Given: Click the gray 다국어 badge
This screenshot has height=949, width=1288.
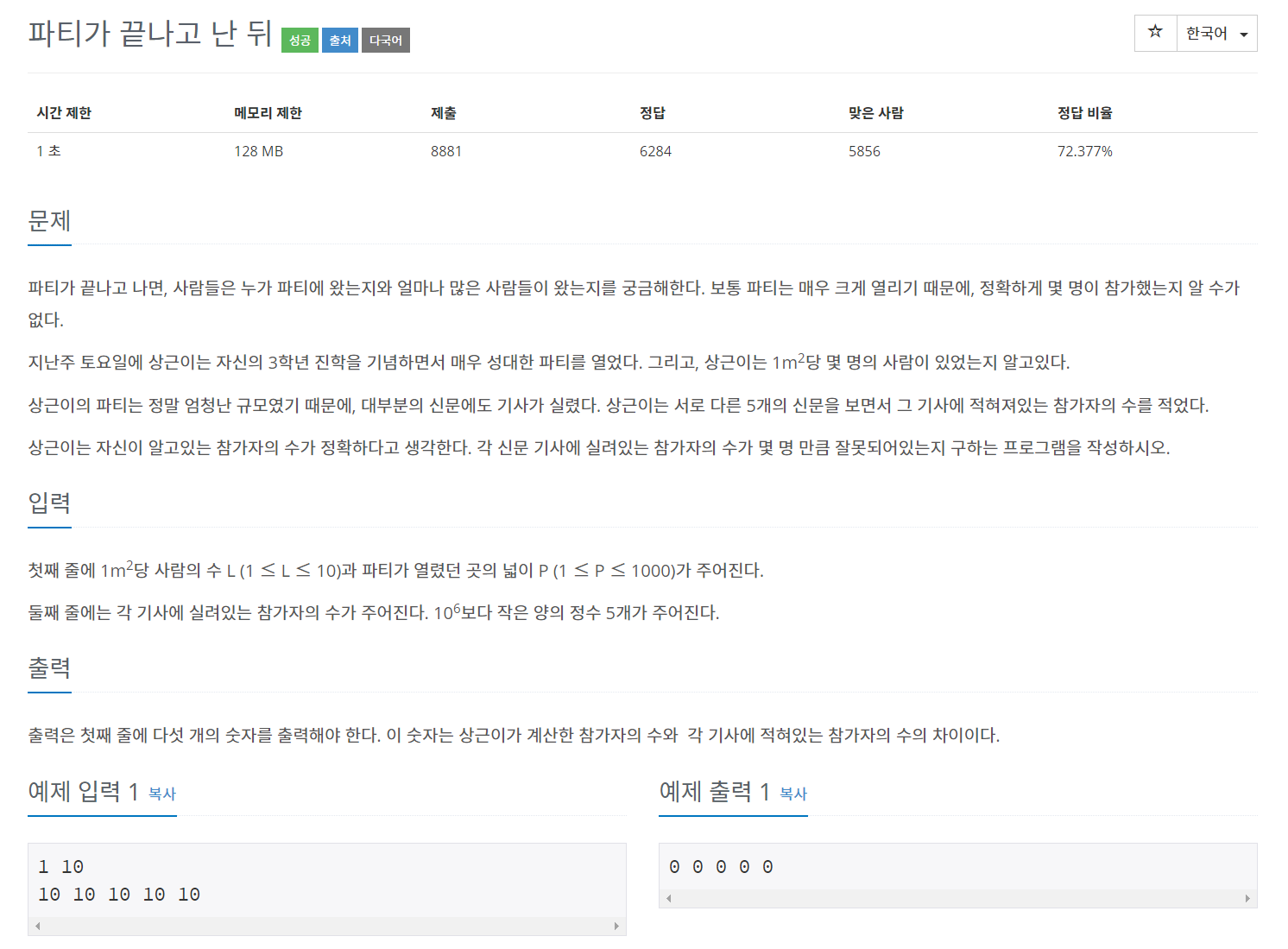Looking at the screenshot, I should pyautogui.click(x=386, y=41).
